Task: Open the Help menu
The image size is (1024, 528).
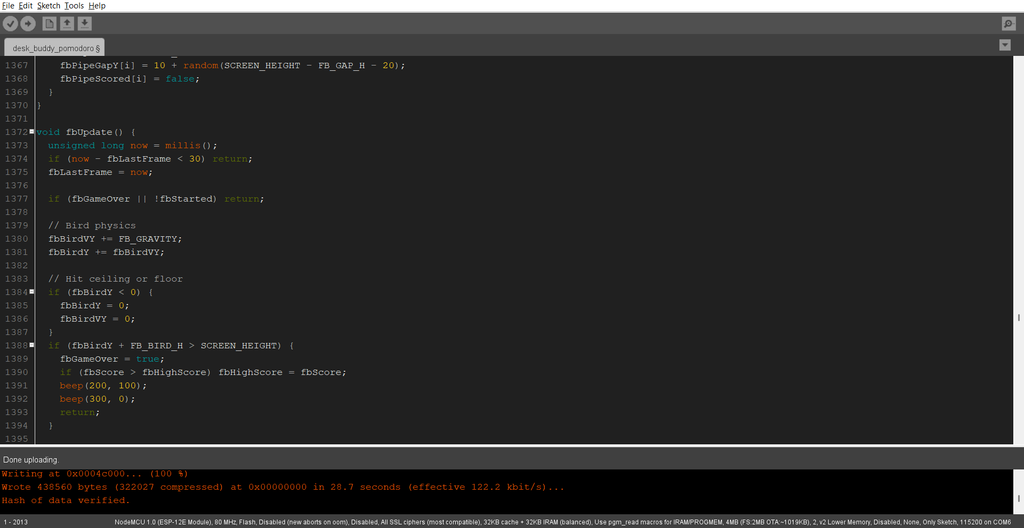Action: pos(97,5)
